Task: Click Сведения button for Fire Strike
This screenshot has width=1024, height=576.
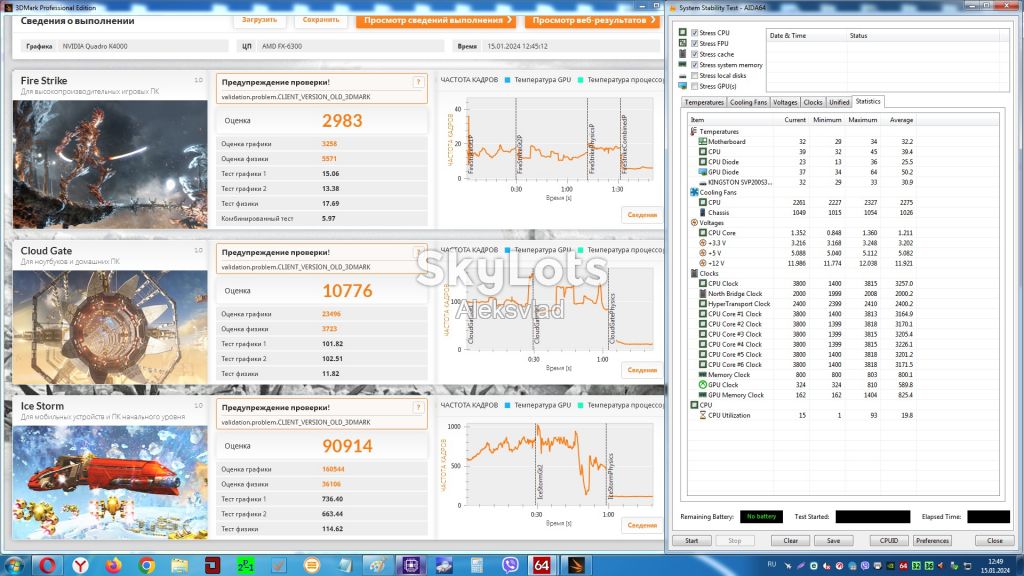Action: [x=642, y=215]
